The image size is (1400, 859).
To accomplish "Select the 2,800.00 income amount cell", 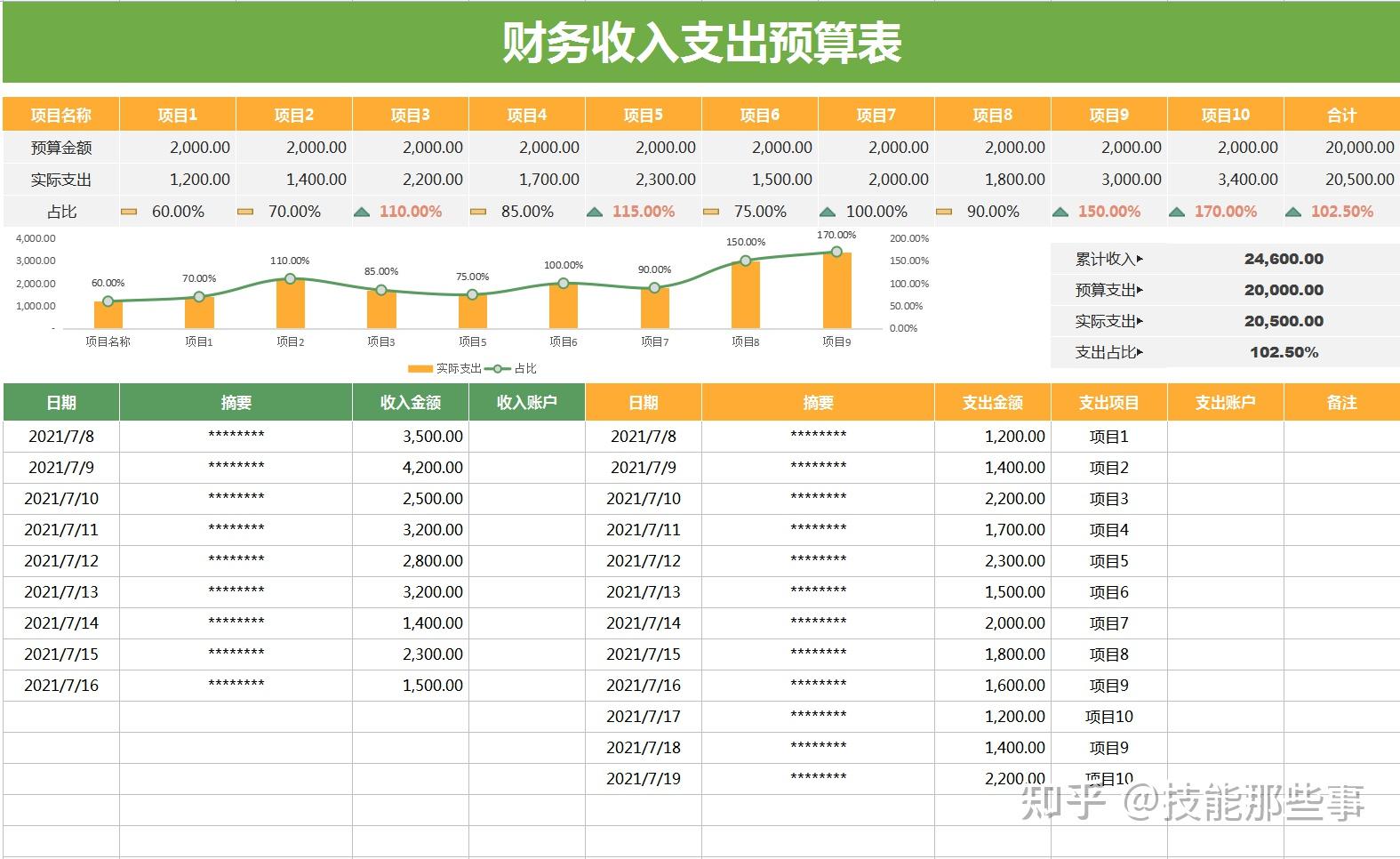I will tap(411, 561).
